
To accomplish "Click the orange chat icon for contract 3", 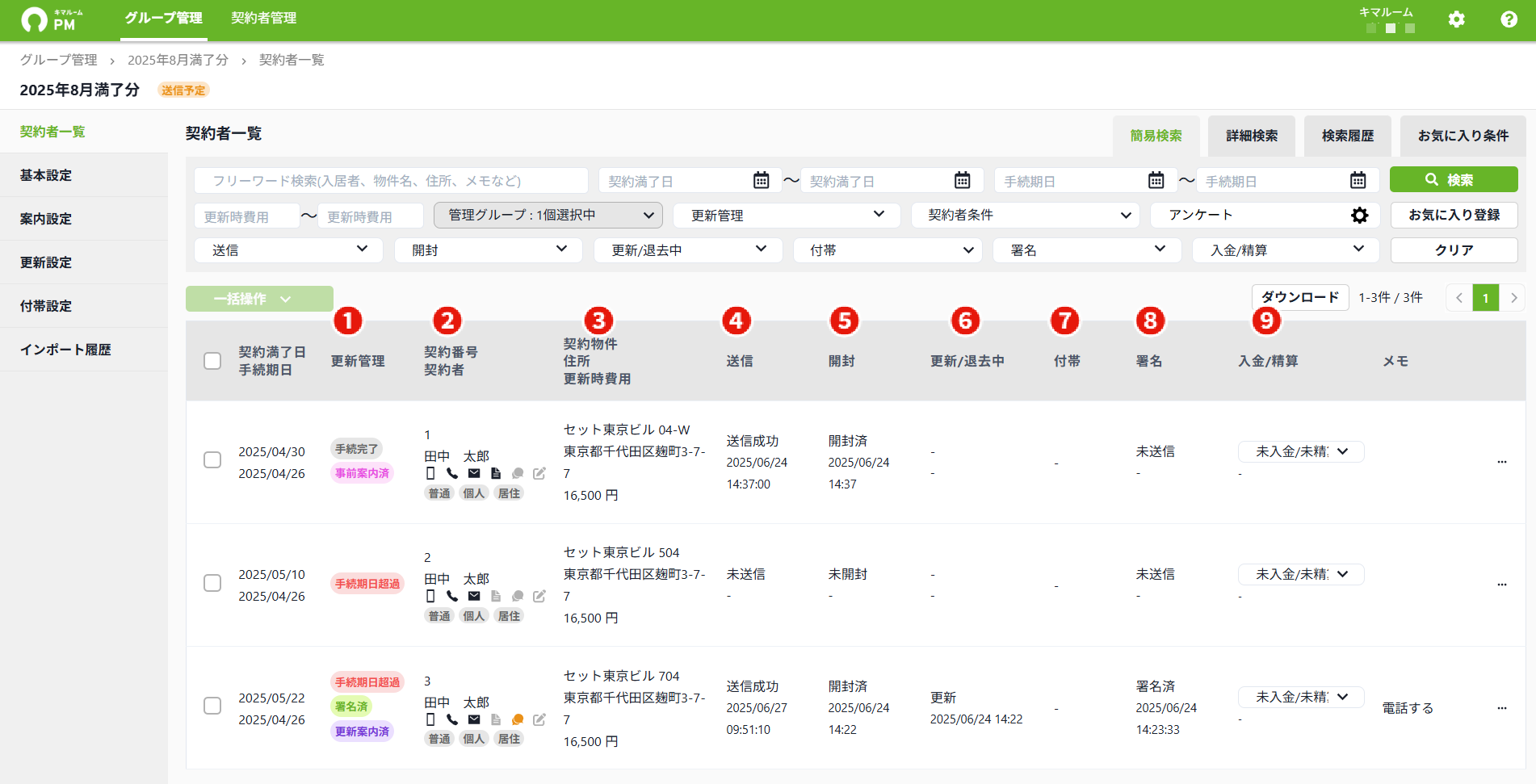I will [518, 719].
